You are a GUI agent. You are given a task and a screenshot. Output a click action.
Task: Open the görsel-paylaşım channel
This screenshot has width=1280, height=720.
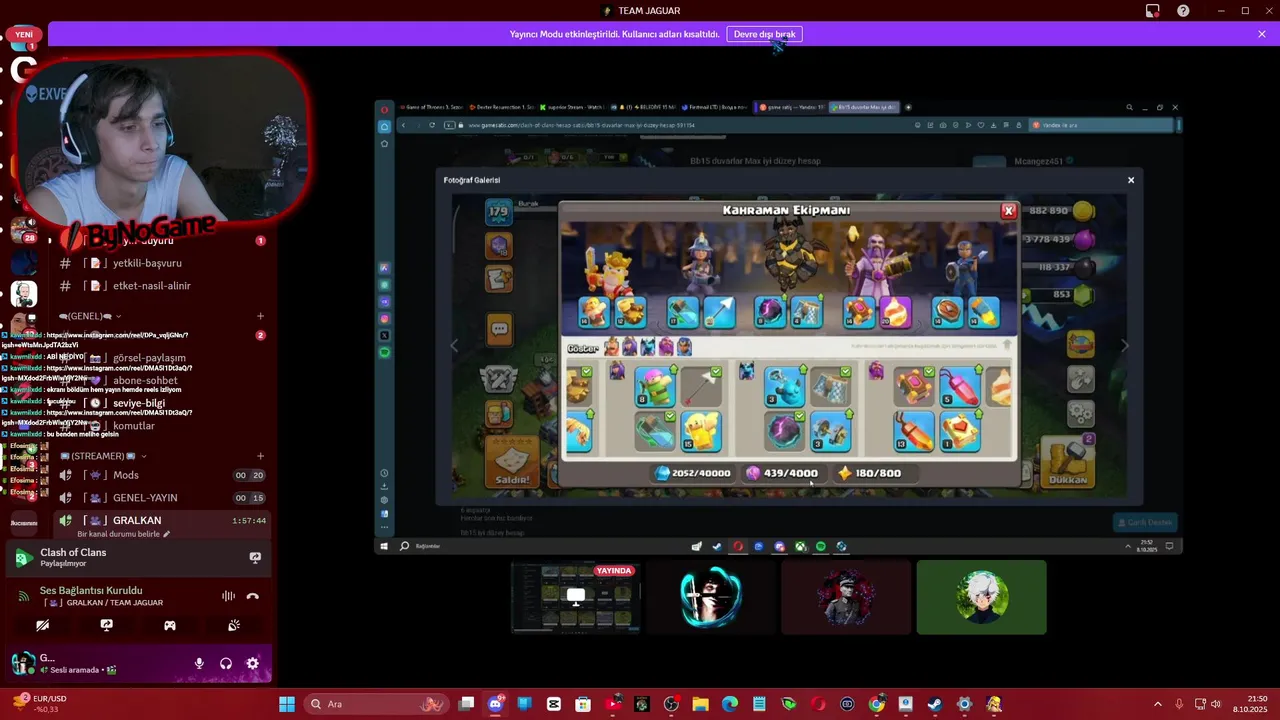coord(160,358)
